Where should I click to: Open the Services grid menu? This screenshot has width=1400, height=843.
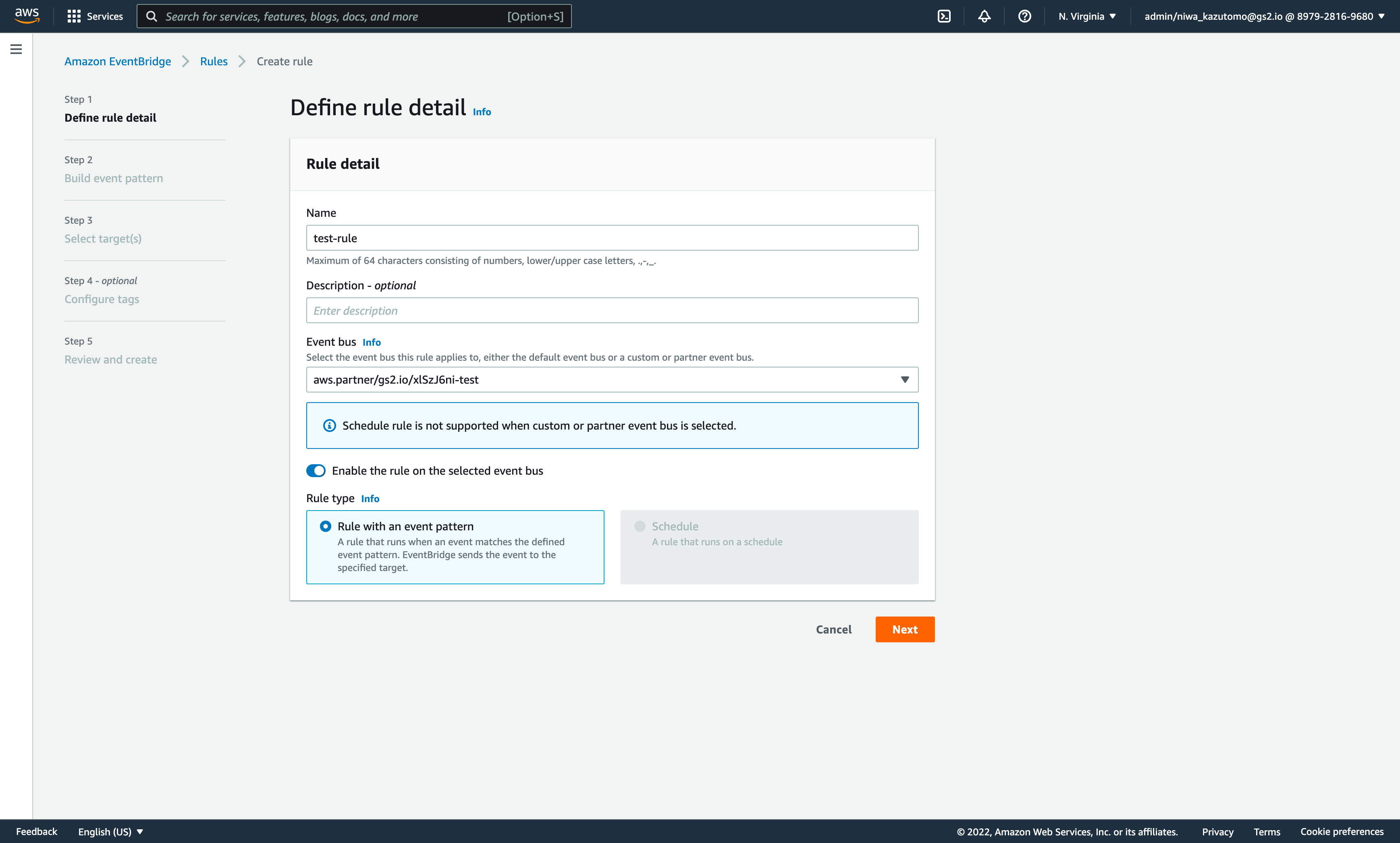pyautogui.click(x=95, y=17)
